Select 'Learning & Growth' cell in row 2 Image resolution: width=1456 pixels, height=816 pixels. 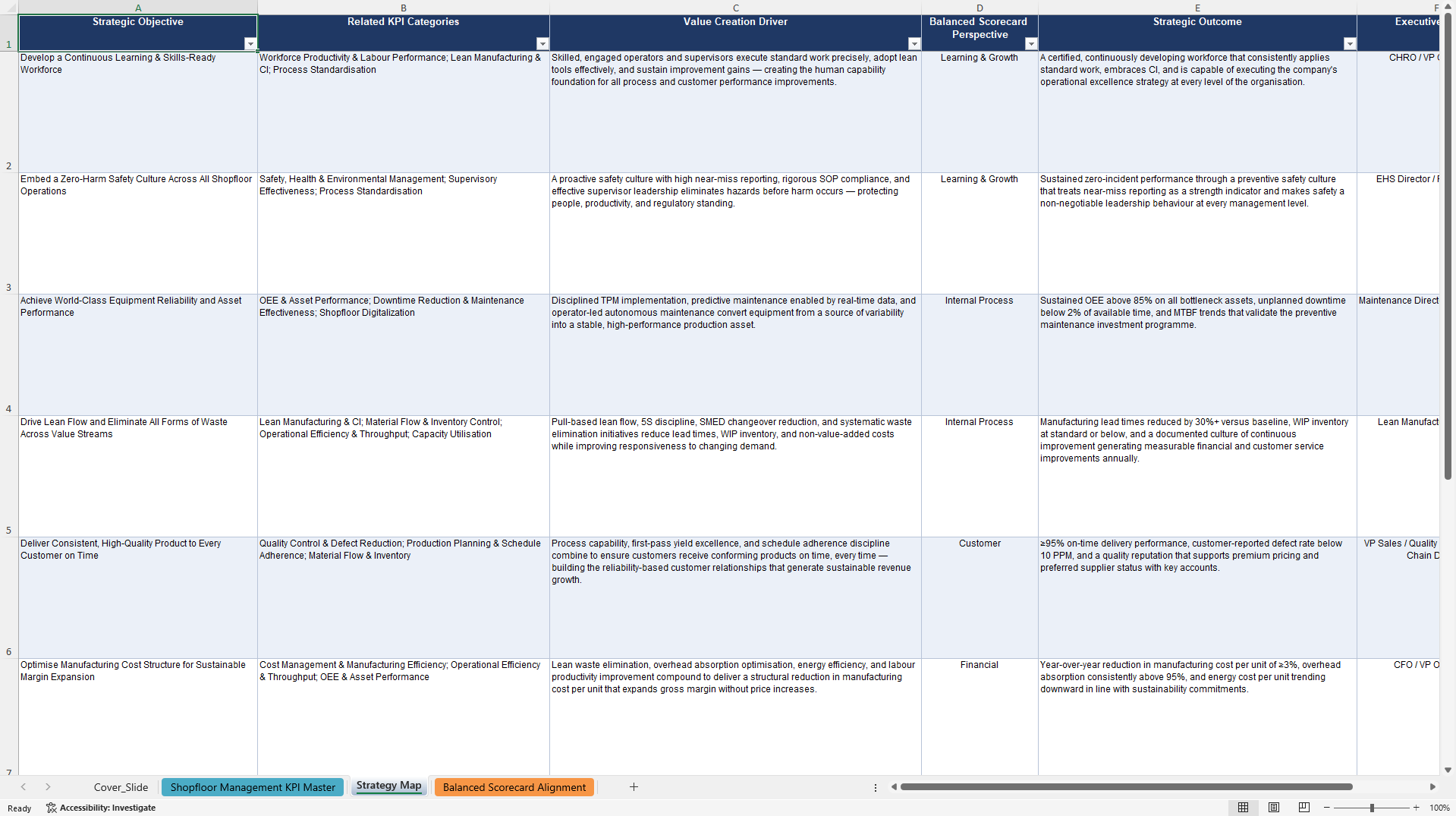[x=980, y=112]
